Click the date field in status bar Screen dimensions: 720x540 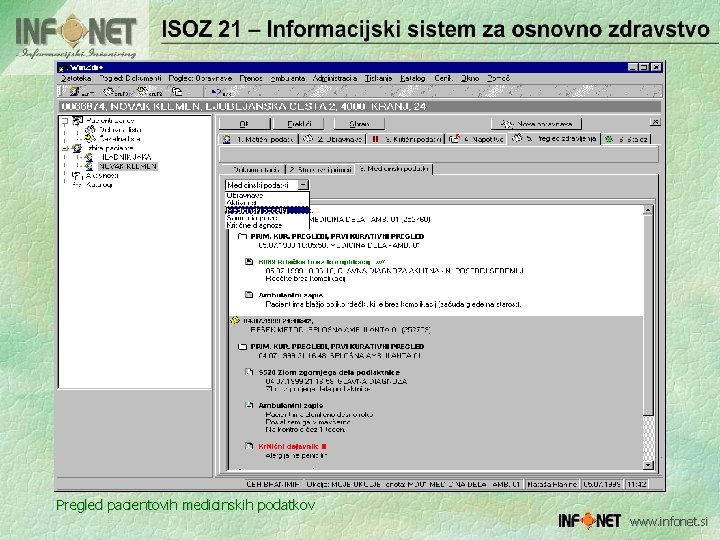pyautogui.click(x=601, y=484)
